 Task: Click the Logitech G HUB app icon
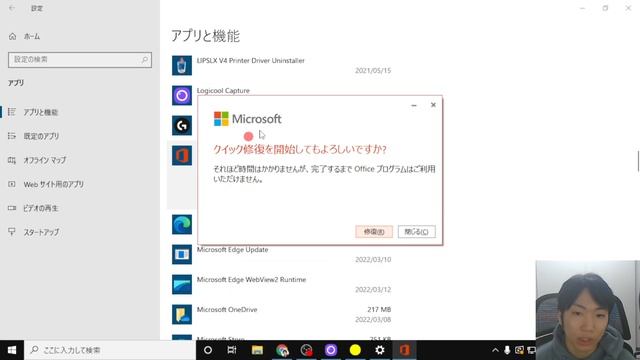coord(182,125)
